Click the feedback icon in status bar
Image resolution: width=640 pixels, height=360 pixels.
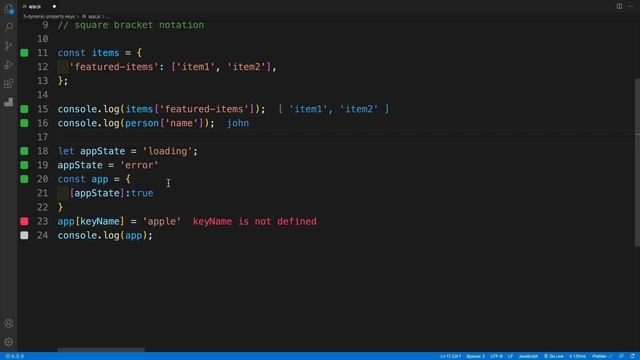(621, 356)
